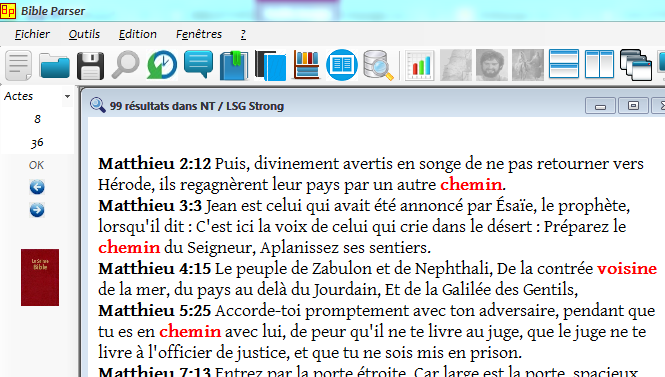Screen dimensions: 665x377
Task: Click the 99 résultats dans NT title
Action: [197, 106]
